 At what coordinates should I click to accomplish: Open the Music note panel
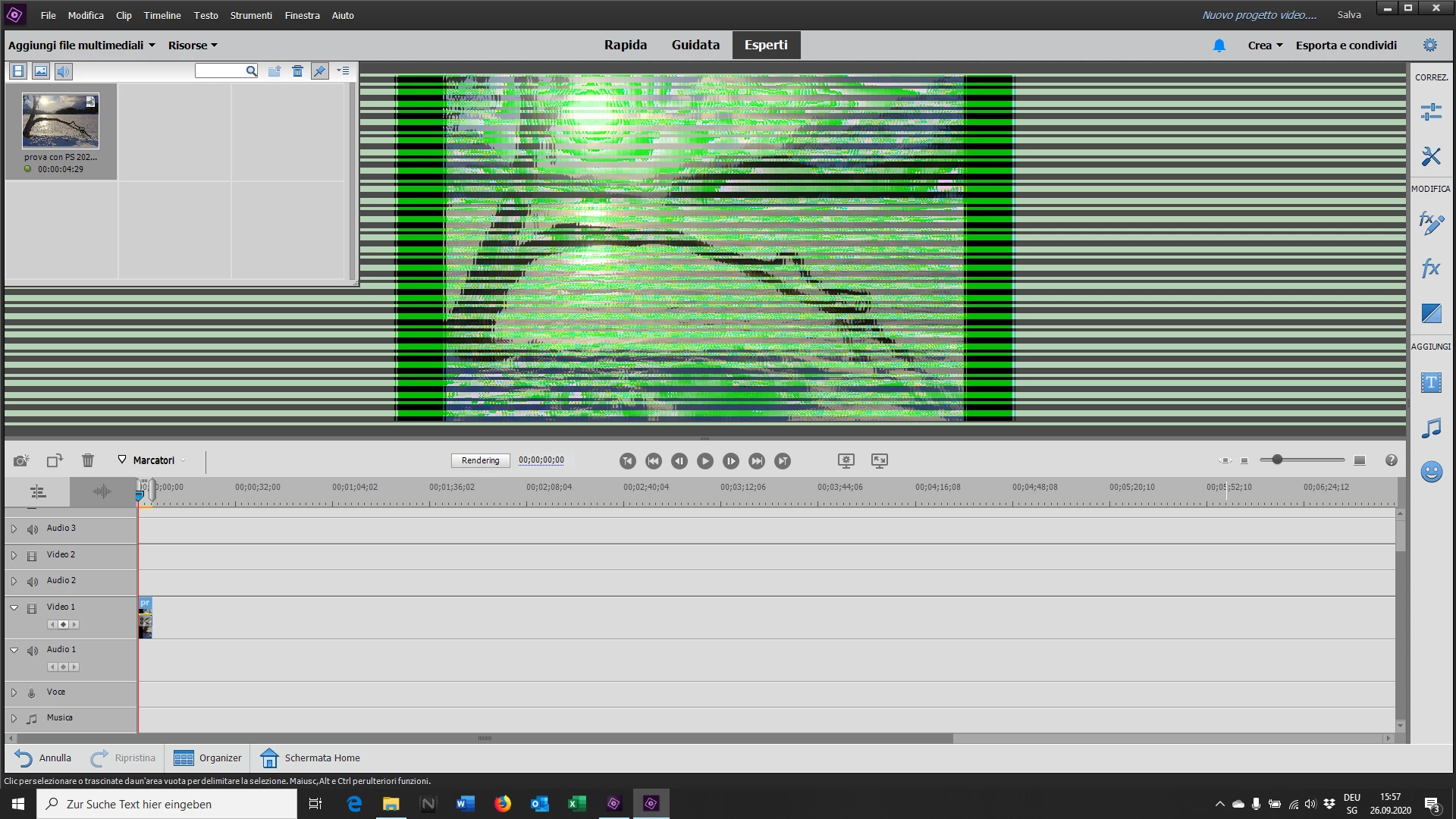[x=1430, y=428]
